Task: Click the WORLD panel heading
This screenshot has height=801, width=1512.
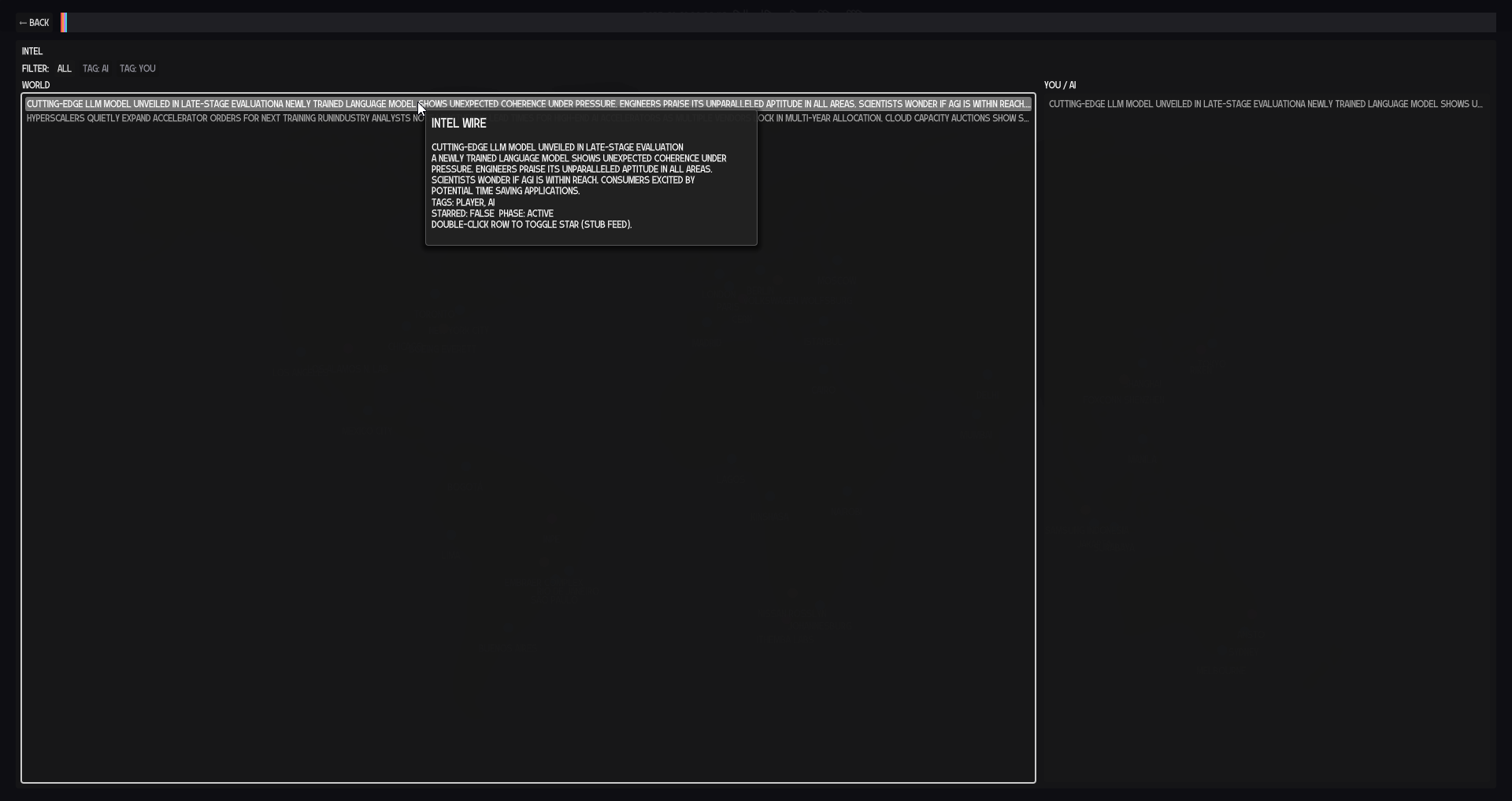Action: tap(36, 85)
